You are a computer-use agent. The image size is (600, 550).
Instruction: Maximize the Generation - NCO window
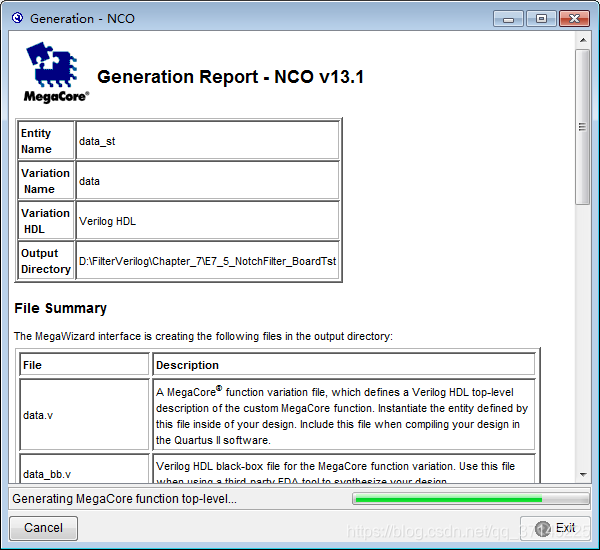(x=541, y=18)
